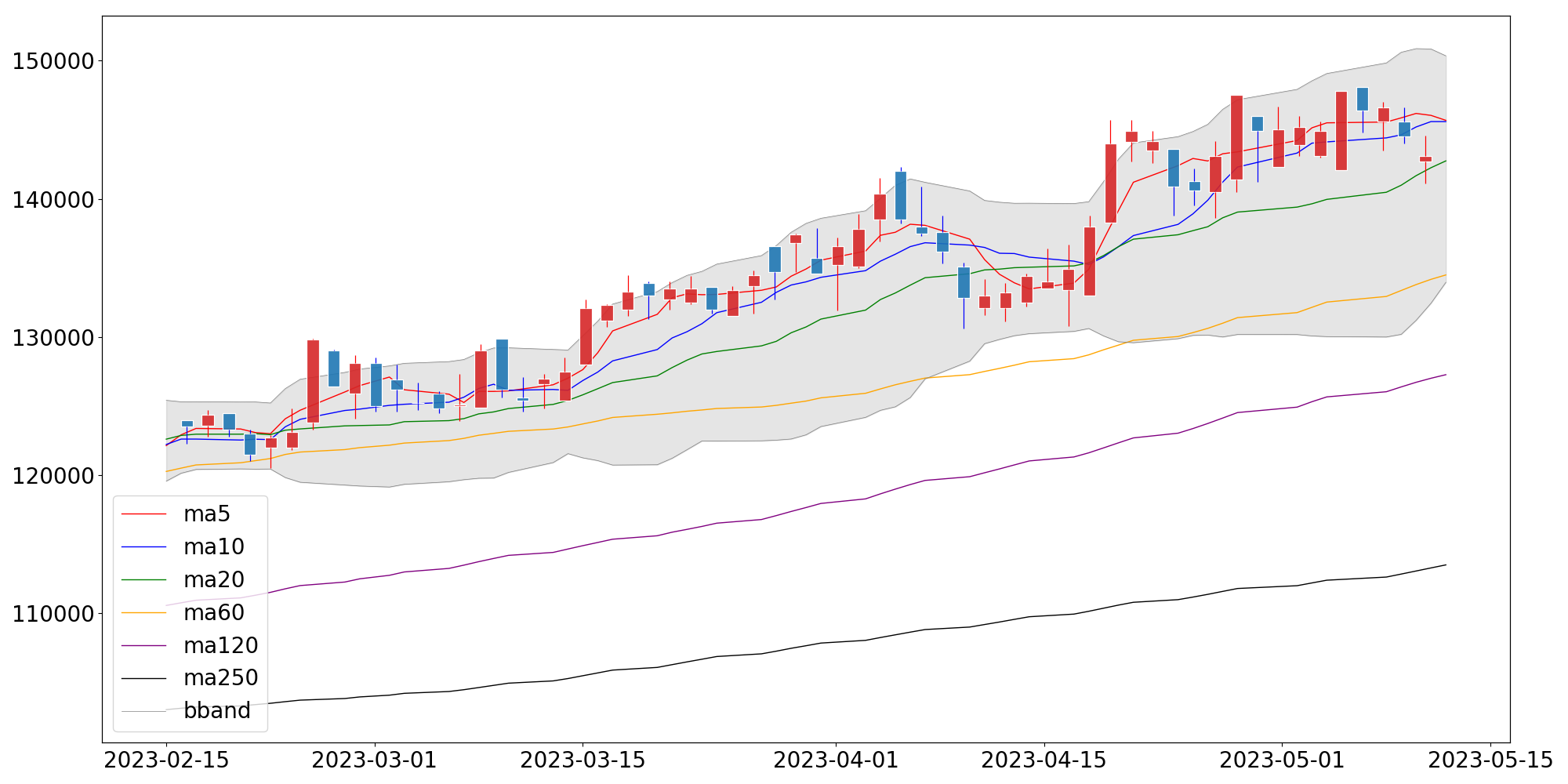Click the red ma5 legend line sample
The height and width of the screenshot is (784, 1568).
tap(144, 514)
